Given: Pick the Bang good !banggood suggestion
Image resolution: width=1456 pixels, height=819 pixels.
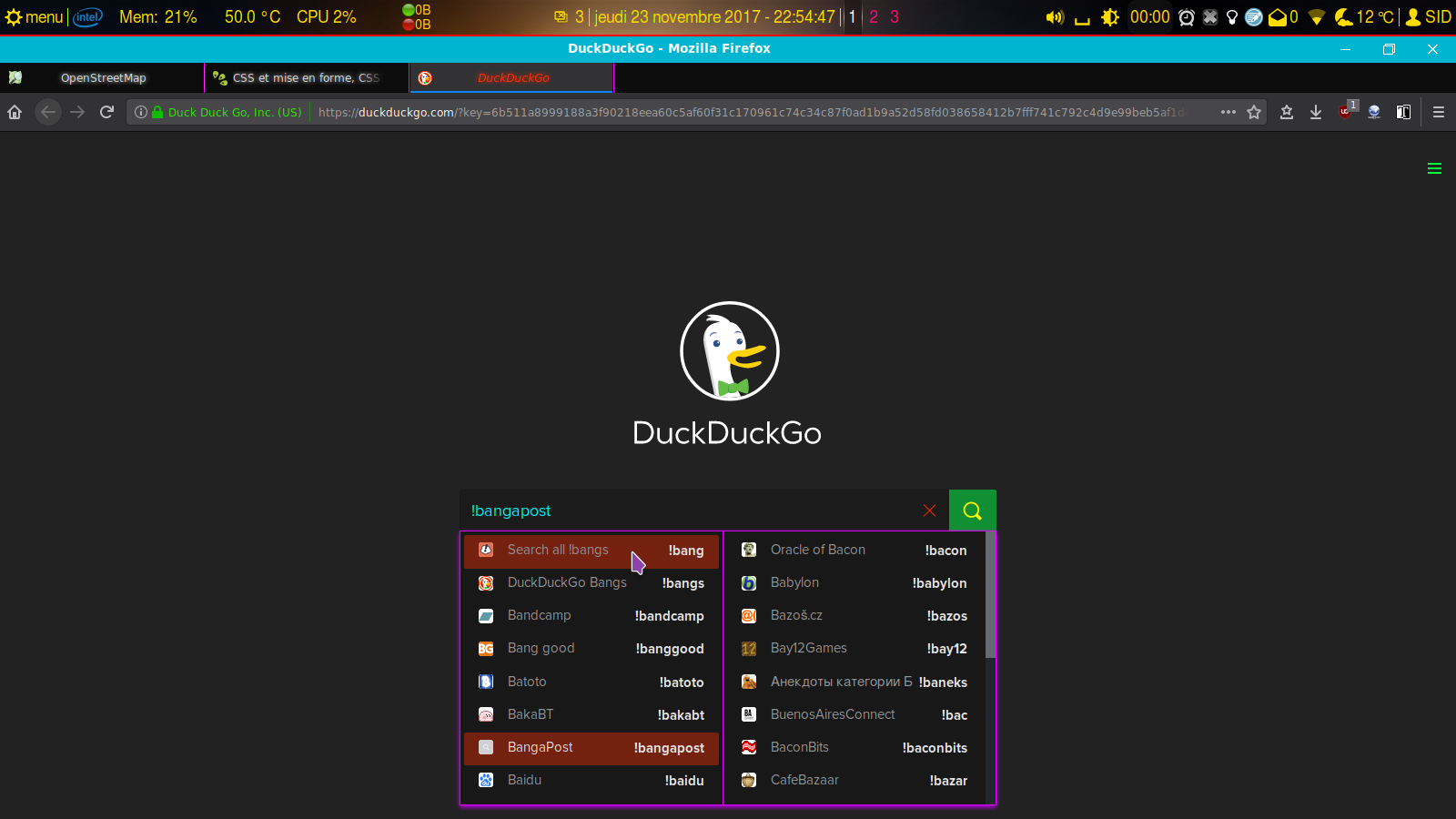Looking at the screenshot, I should pos(591,648).
